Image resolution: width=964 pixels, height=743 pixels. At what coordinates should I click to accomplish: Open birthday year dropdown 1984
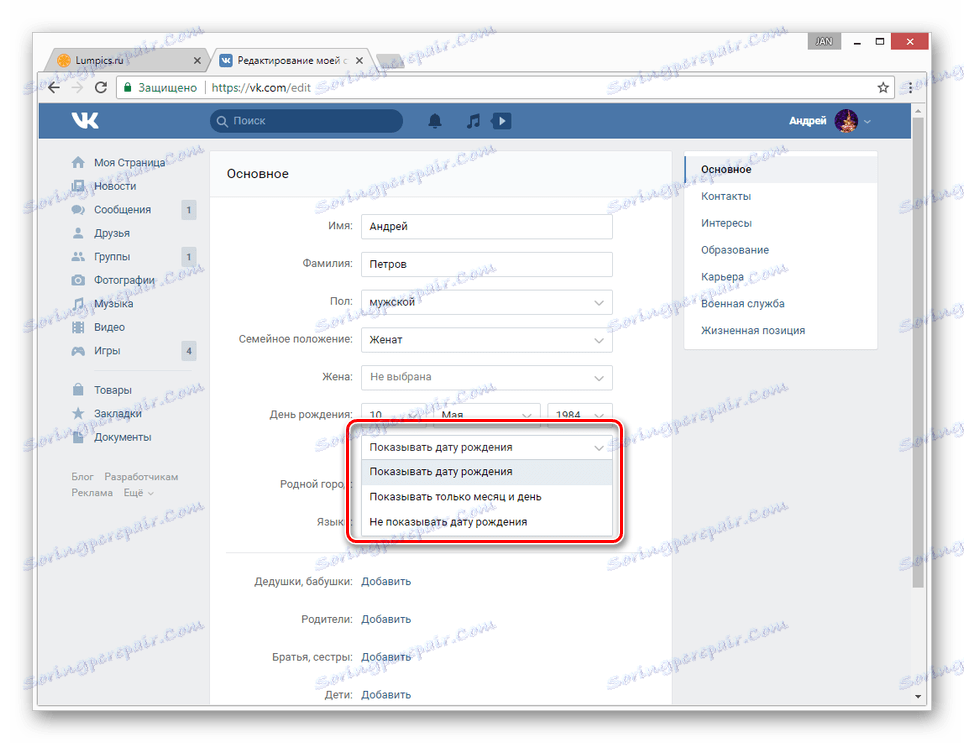click(580, 414)
